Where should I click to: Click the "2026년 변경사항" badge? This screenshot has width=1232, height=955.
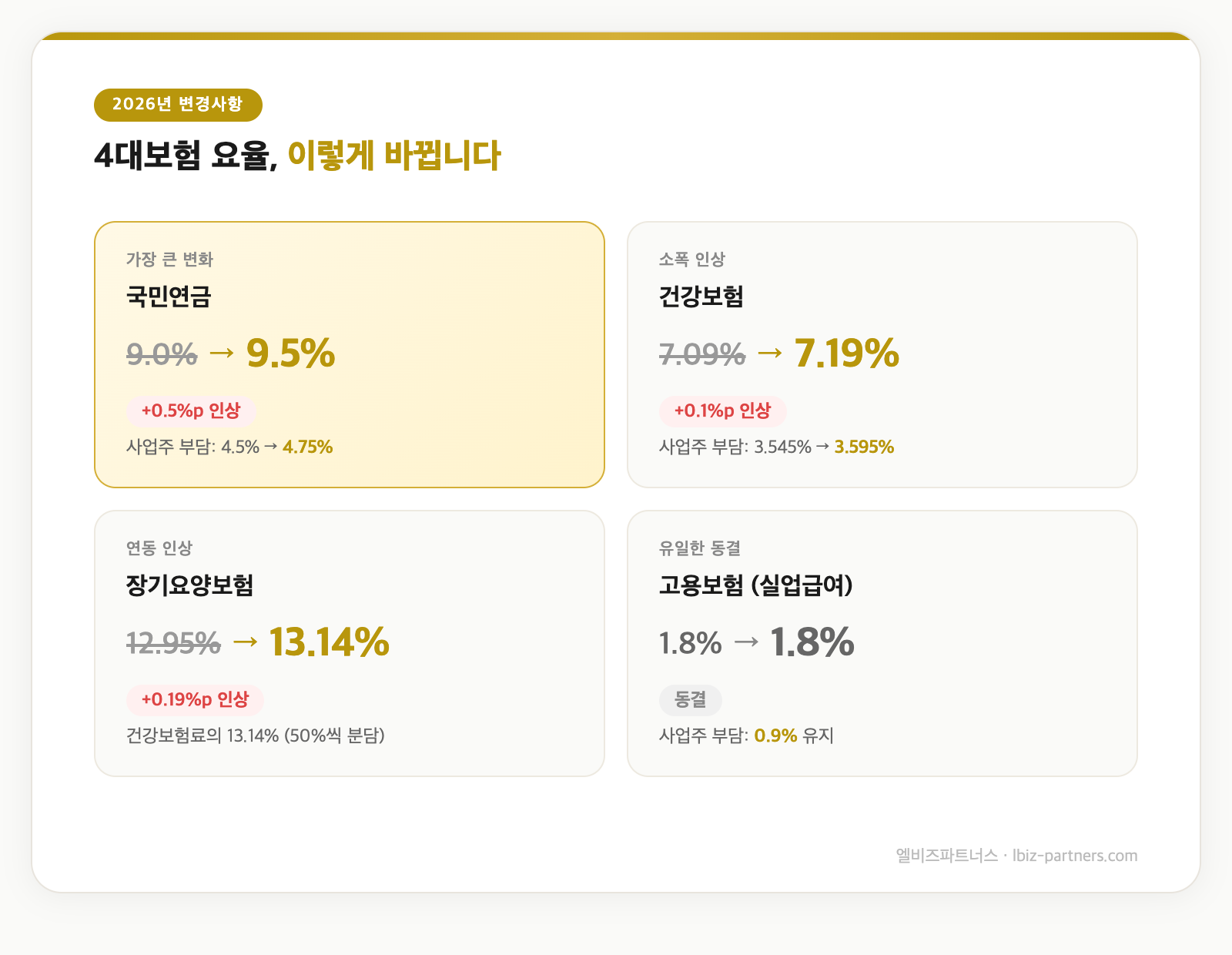179,105
